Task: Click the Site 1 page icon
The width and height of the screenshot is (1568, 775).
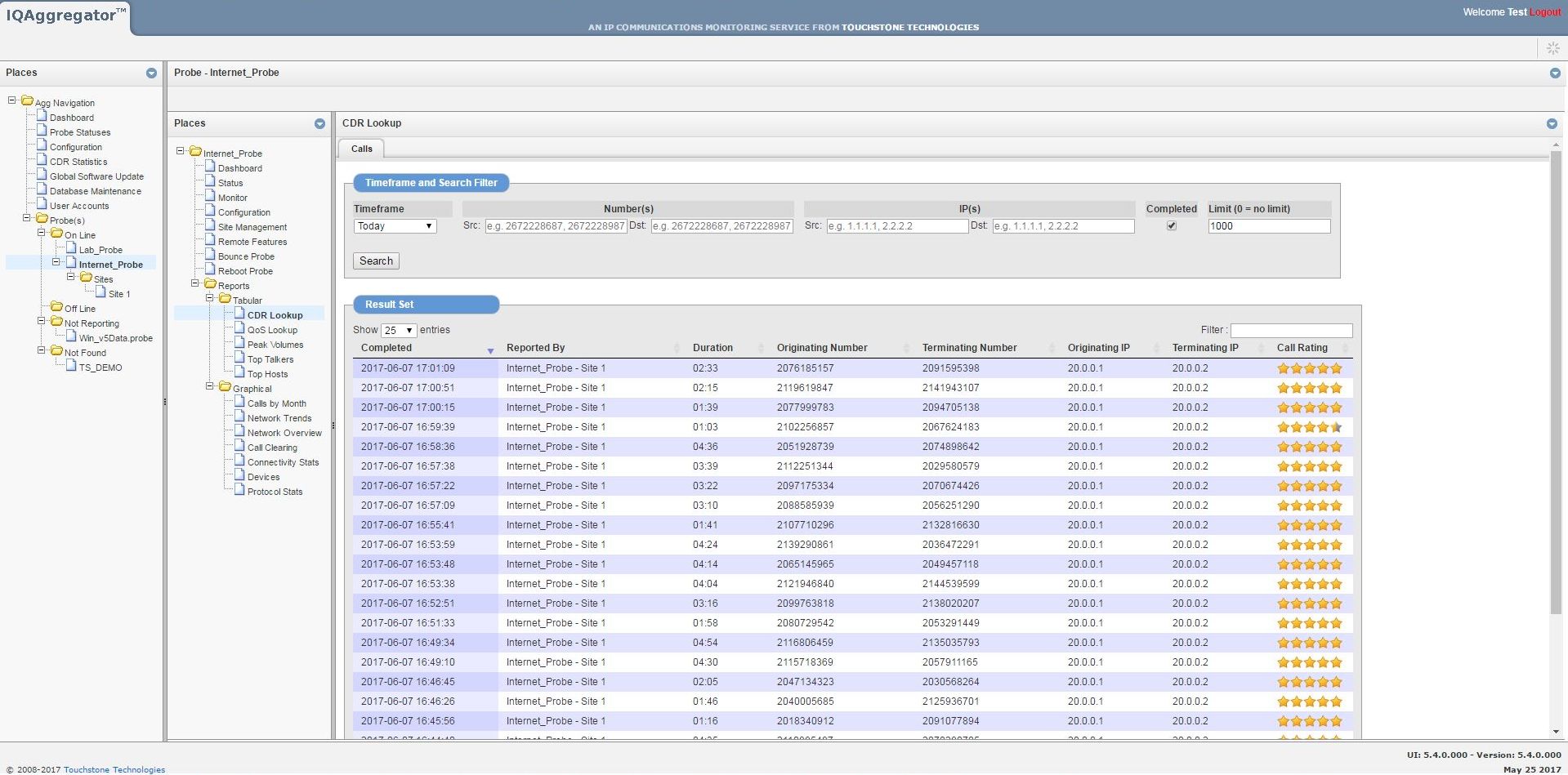Action: tap(101, 292)
